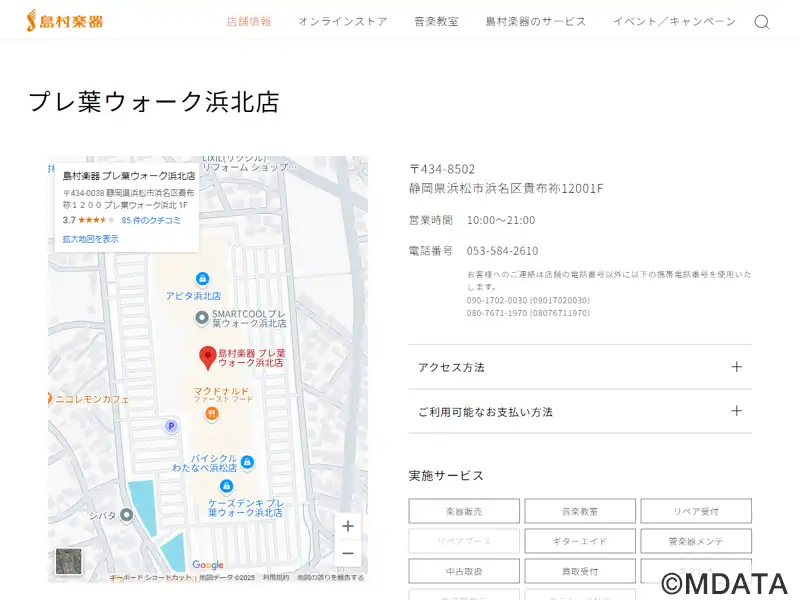Click the 利用規約 map terms link
Image resolution: width=800 pixels, height=600 pixels.
pyautogui.click(x=276, y=578)
